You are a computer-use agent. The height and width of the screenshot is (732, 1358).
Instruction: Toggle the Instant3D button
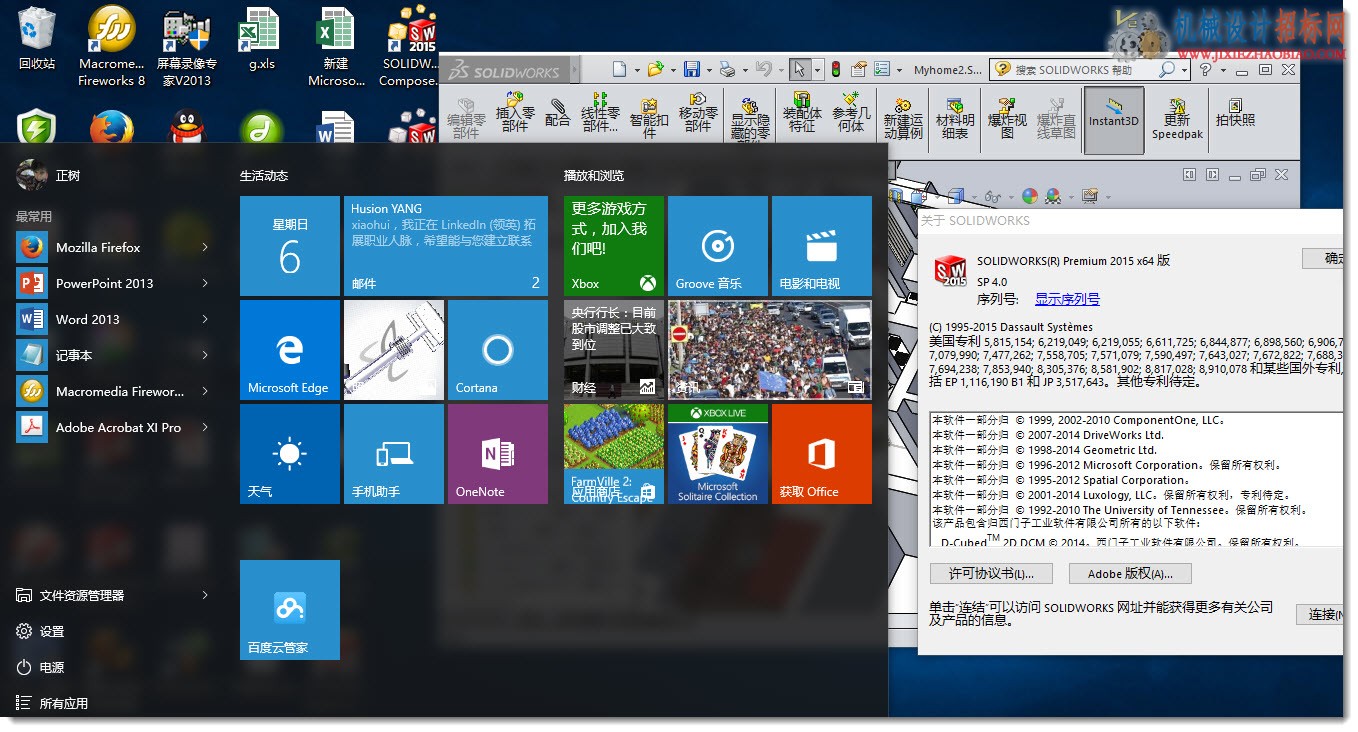pos(1113,120)
